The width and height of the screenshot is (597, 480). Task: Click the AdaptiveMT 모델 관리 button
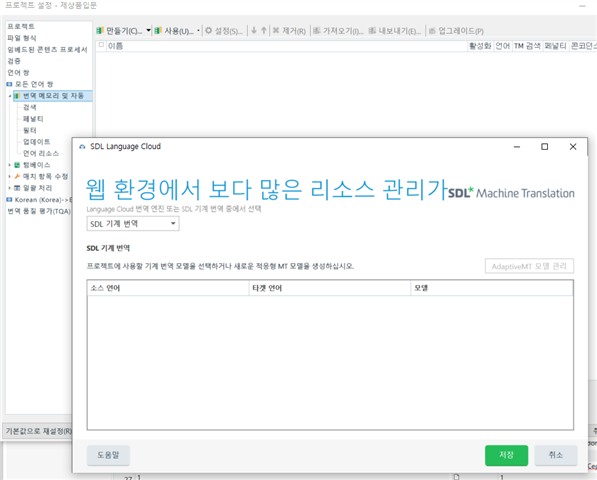529,266
